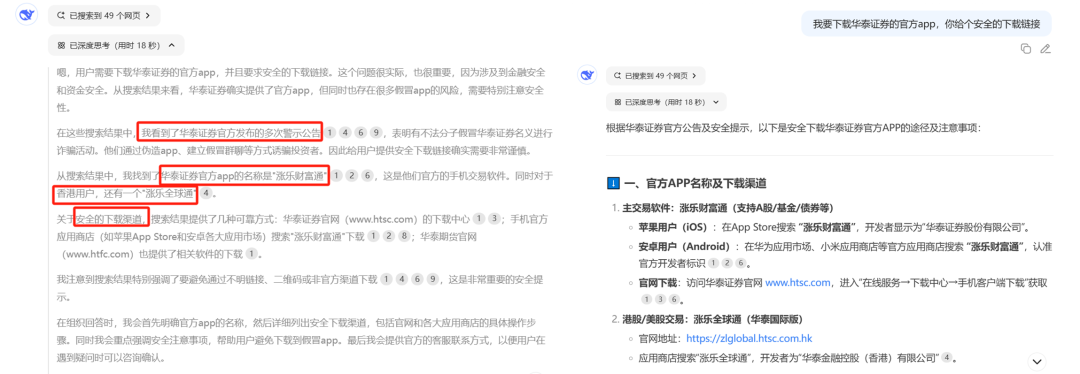
Task: Click the copy icon under the user message
Action: (x=1026, y=48)
